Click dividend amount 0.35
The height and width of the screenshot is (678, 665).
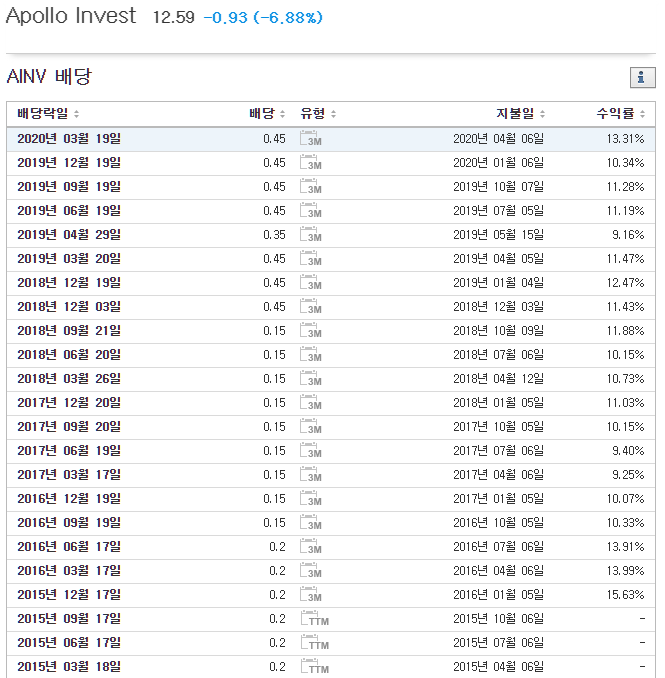[275, 235]
